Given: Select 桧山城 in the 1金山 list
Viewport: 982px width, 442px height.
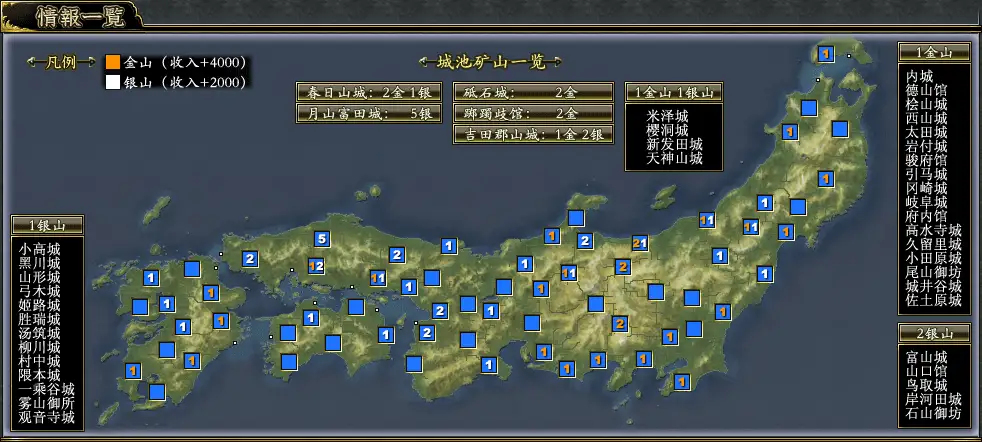Looking at the screenshot, I should coord(926,104).
